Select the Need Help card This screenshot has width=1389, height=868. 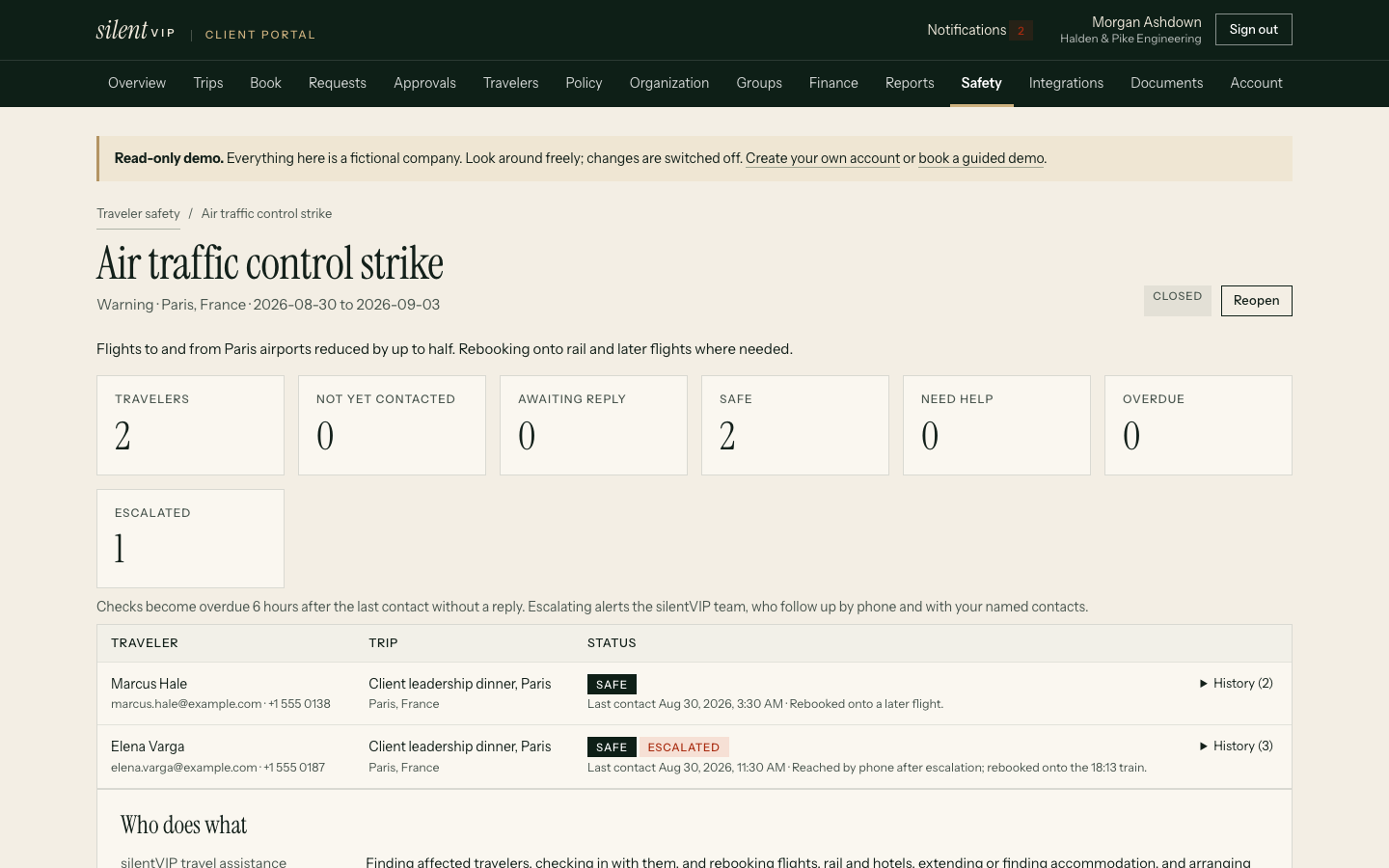pyautogui.click(x=996, y=425)
